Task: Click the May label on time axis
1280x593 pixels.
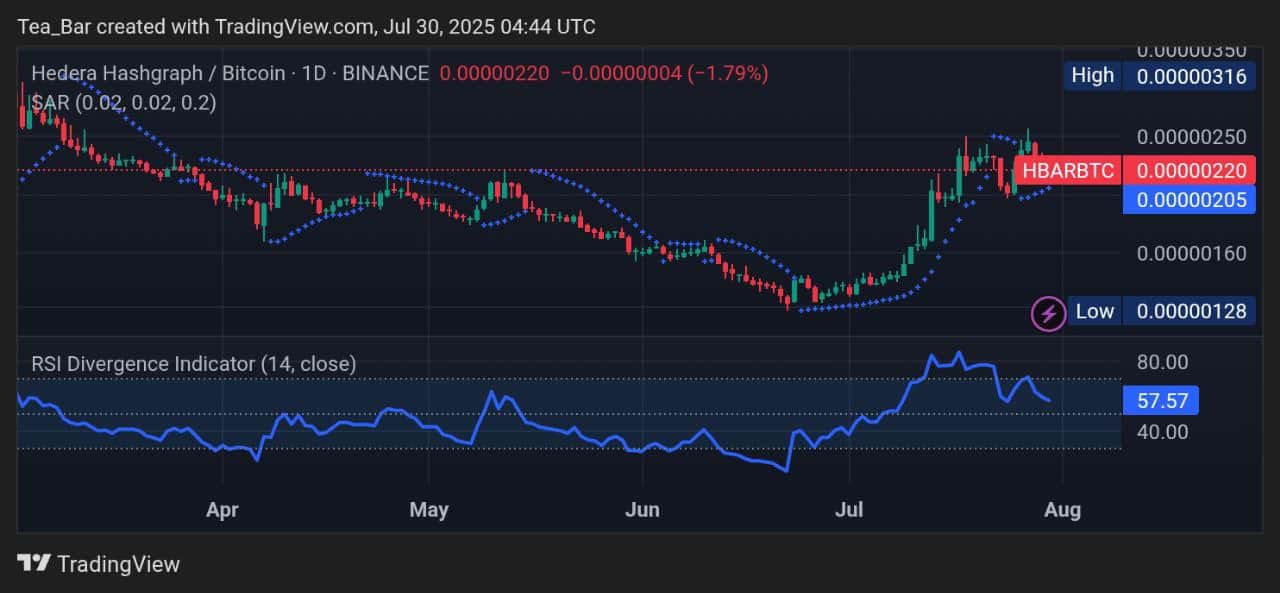Action: [429, 510]
